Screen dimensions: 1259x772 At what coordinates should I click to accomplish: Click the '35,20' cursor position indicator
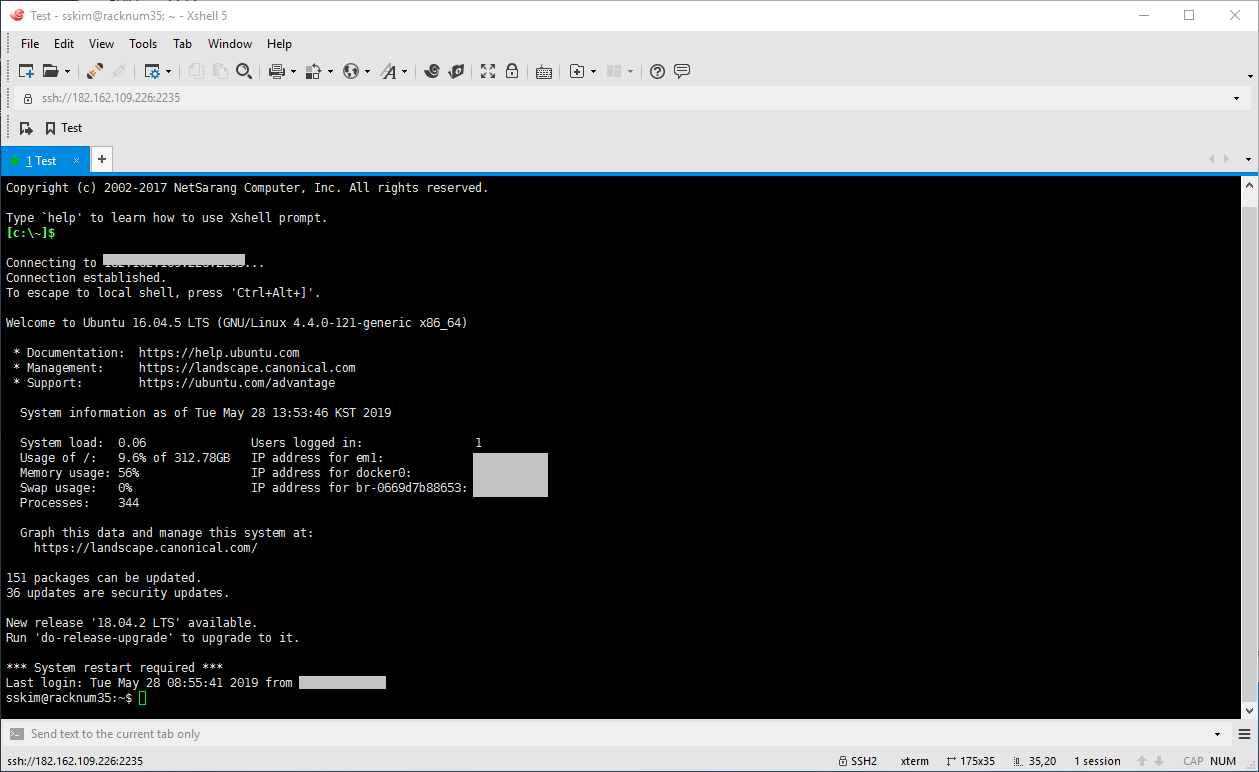click(x=1034, y=761)
